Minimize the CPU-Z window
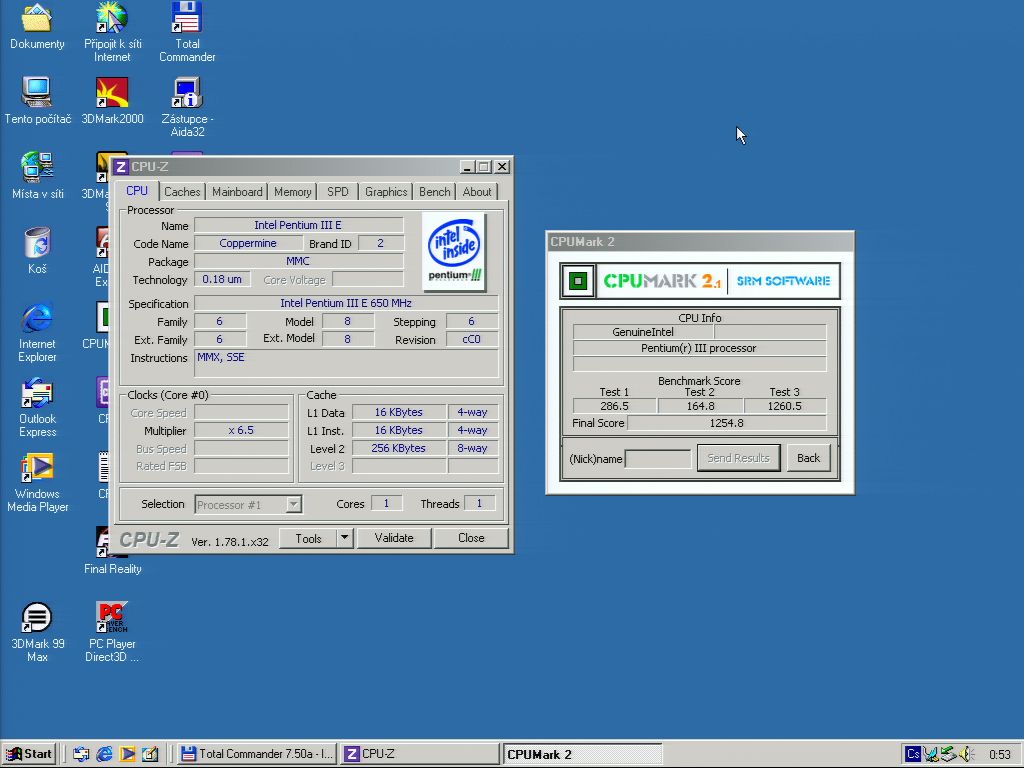The width and height of the screenshot is (1024, 768). (x=467, y=167)
